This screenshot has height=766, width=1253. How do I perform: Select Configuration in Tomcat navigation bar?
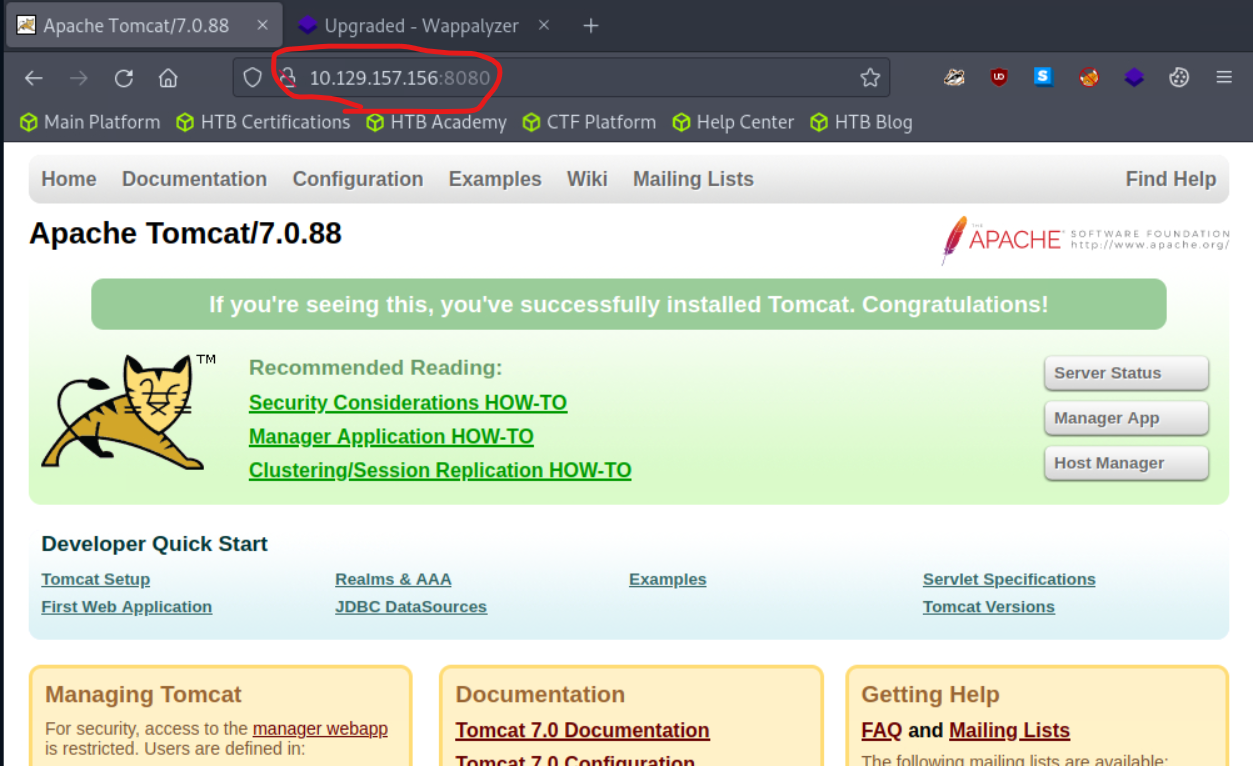[x=358, y=179]
